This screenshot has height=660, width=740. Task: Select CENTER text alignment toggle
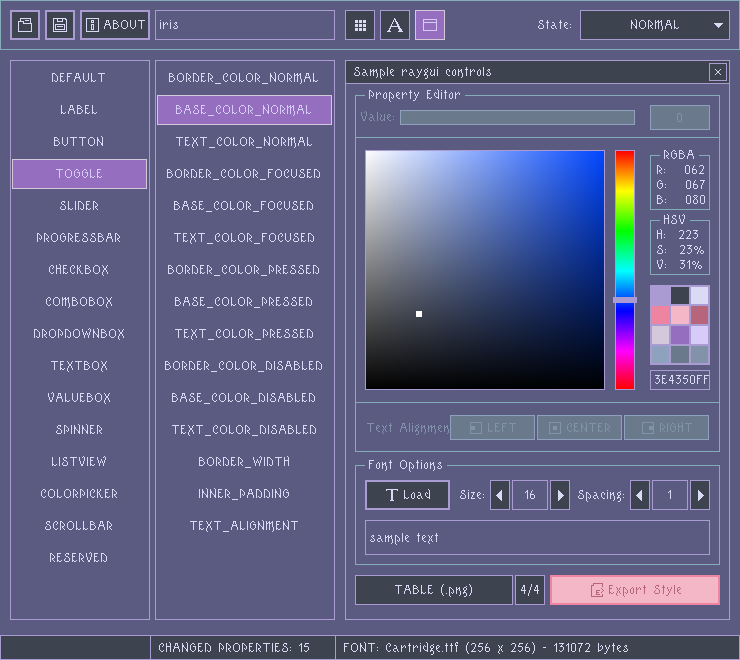pyautogui.click(x=579, y=428)
